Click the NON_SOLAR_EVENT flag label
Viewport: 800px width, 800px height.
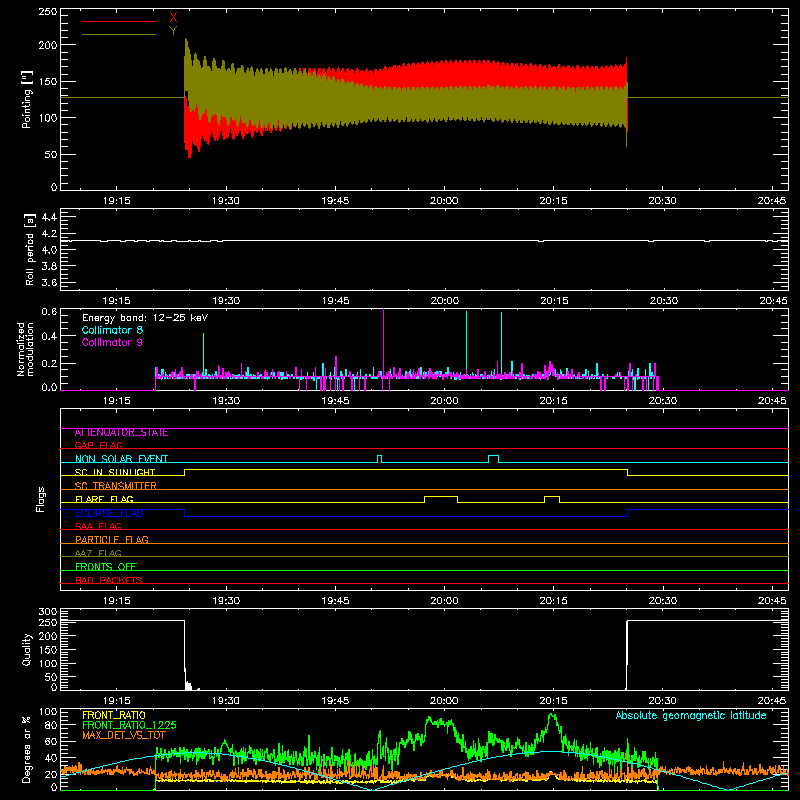[x=121, y=459]
